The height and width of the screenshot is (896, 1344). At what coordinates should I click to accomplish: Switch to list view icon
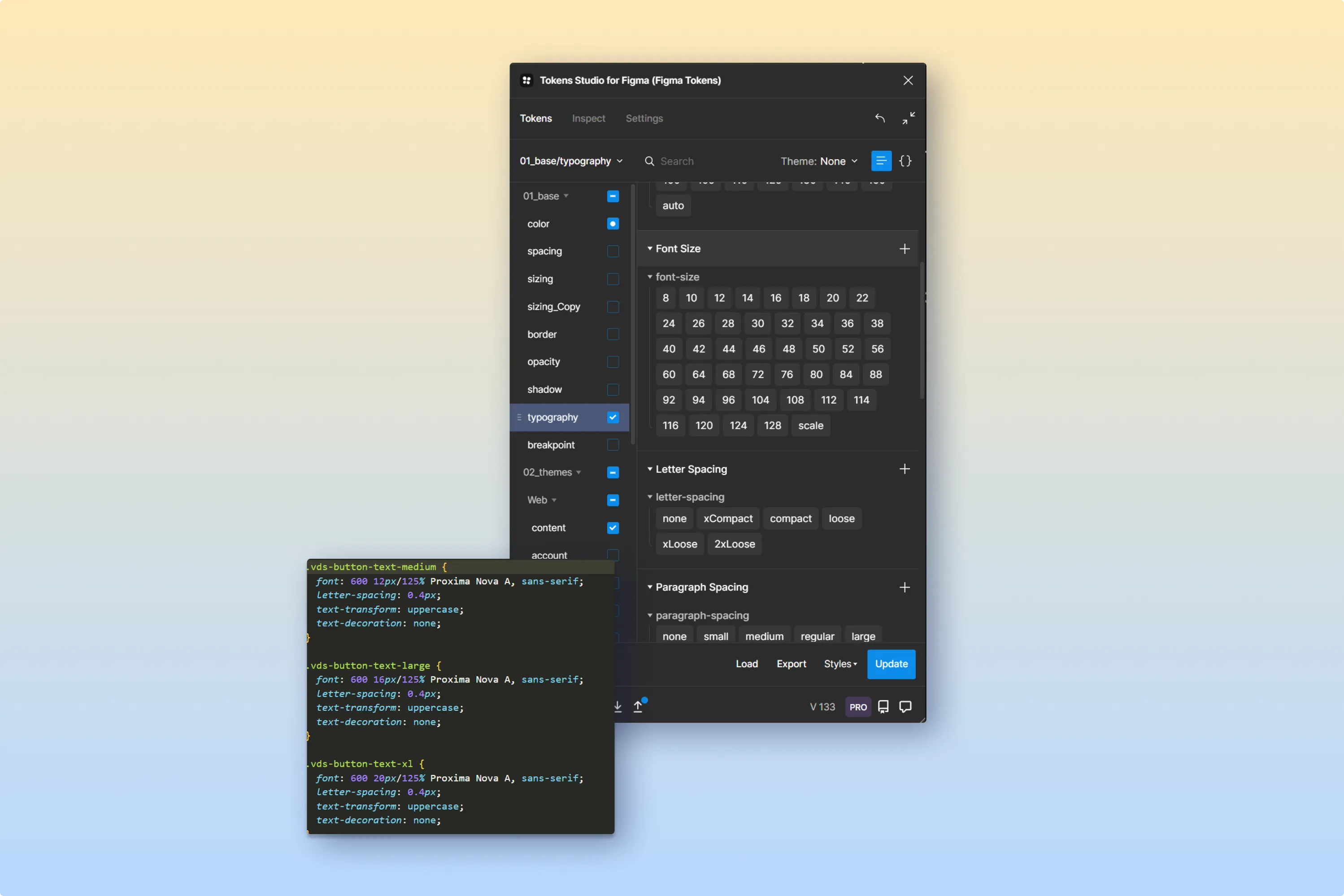[x=881, y=161]
